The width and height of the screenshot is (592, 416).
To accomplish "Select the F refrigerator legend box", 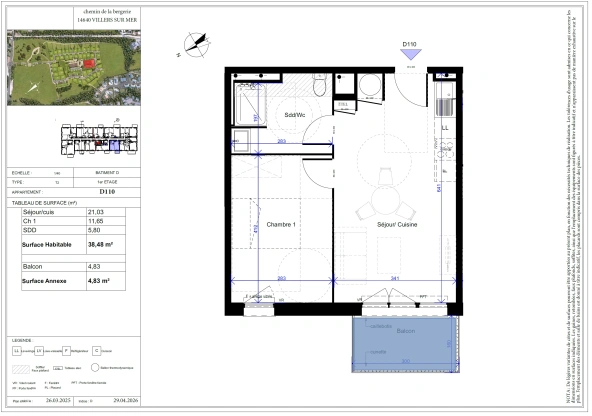I will [66, 351].
